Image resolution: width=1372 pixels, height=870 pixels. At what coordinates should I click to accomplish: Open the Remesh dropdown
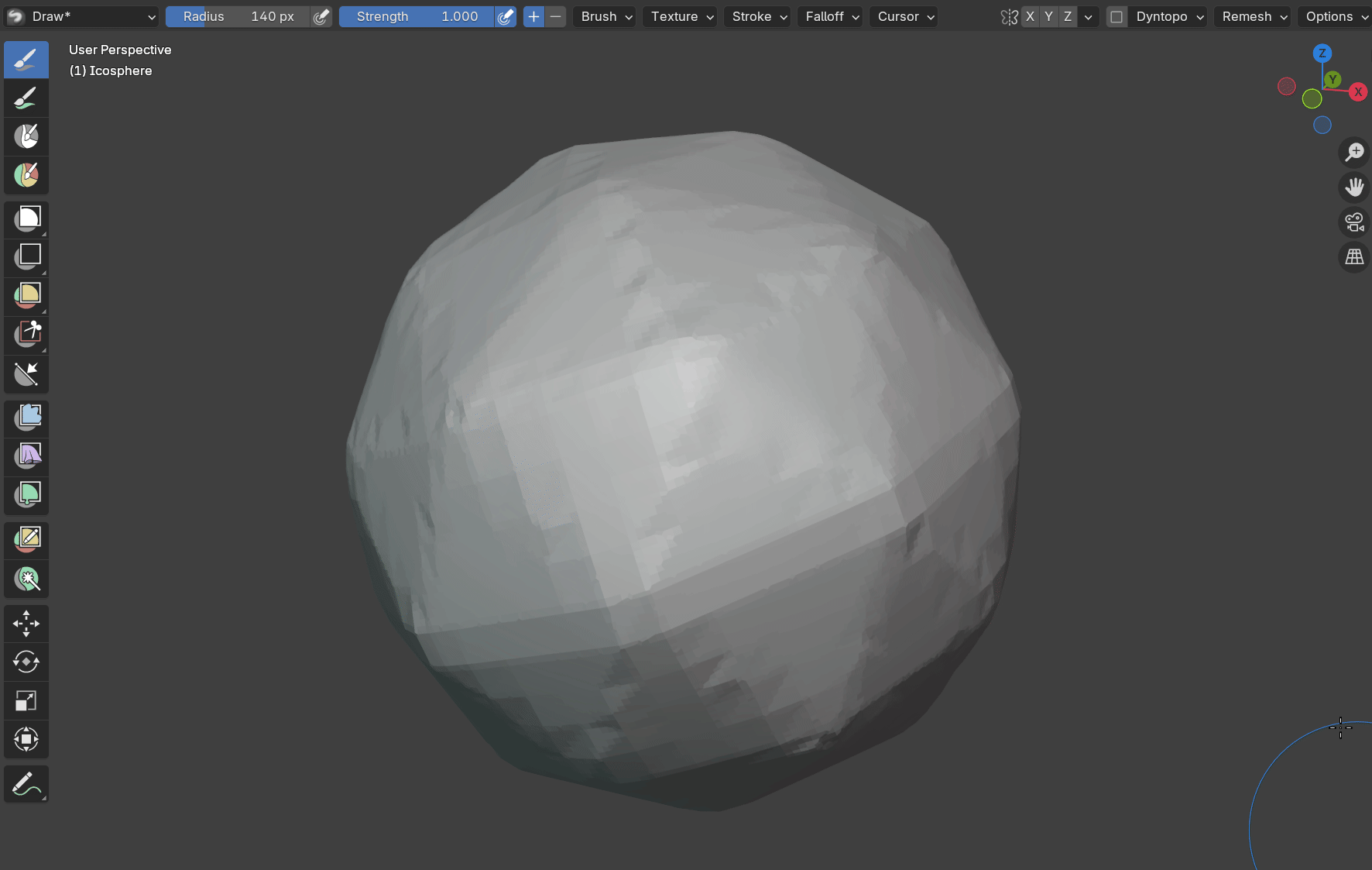1254,17
